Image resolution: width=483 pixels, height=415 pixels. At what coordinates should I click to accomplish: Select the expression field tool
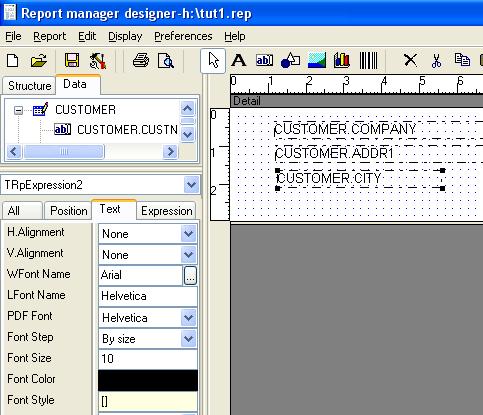(x=264, y=60)
